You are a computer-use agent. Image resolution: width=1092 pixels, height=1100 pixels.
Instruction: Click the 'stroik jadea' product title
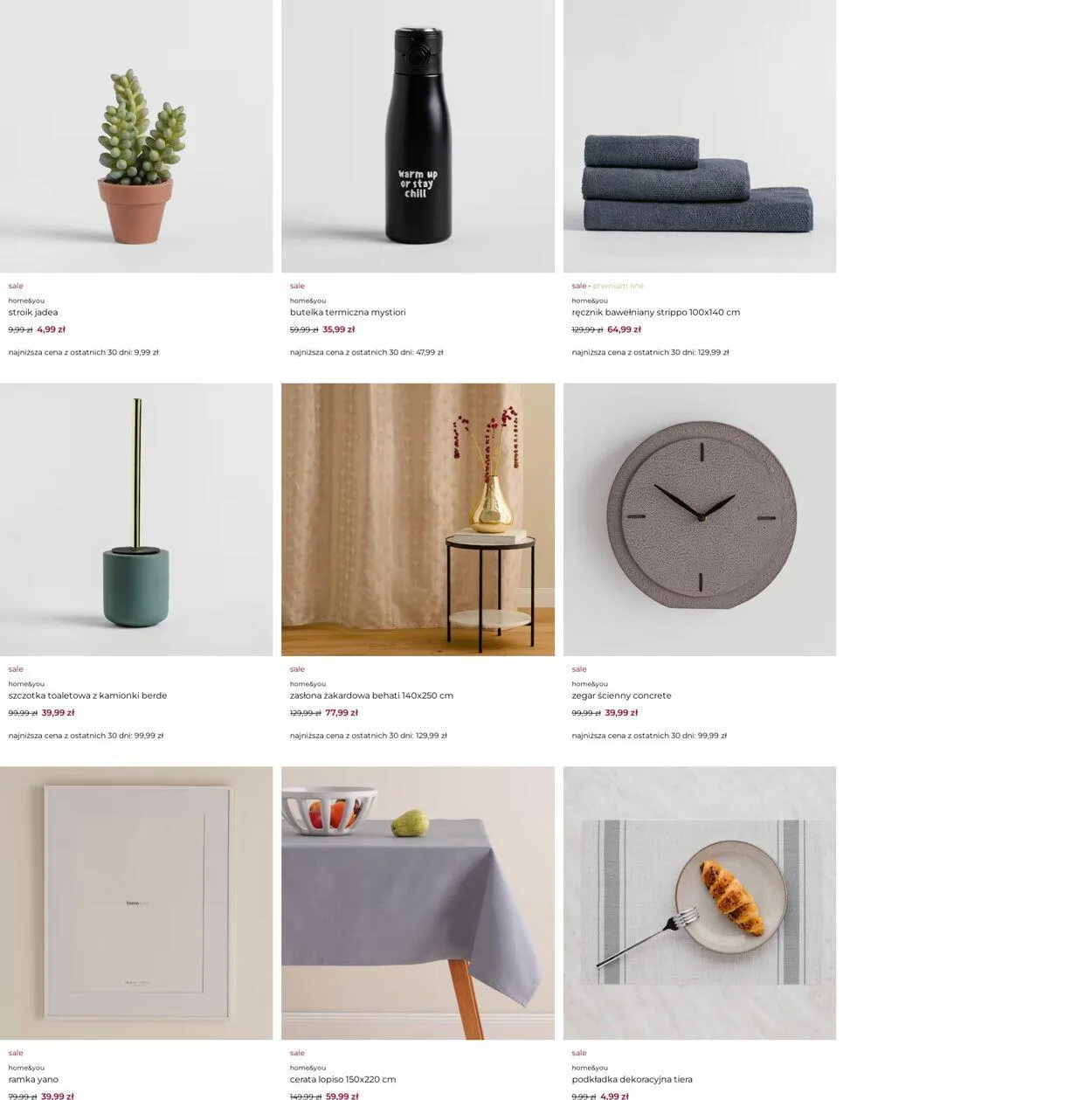[33, 313]
